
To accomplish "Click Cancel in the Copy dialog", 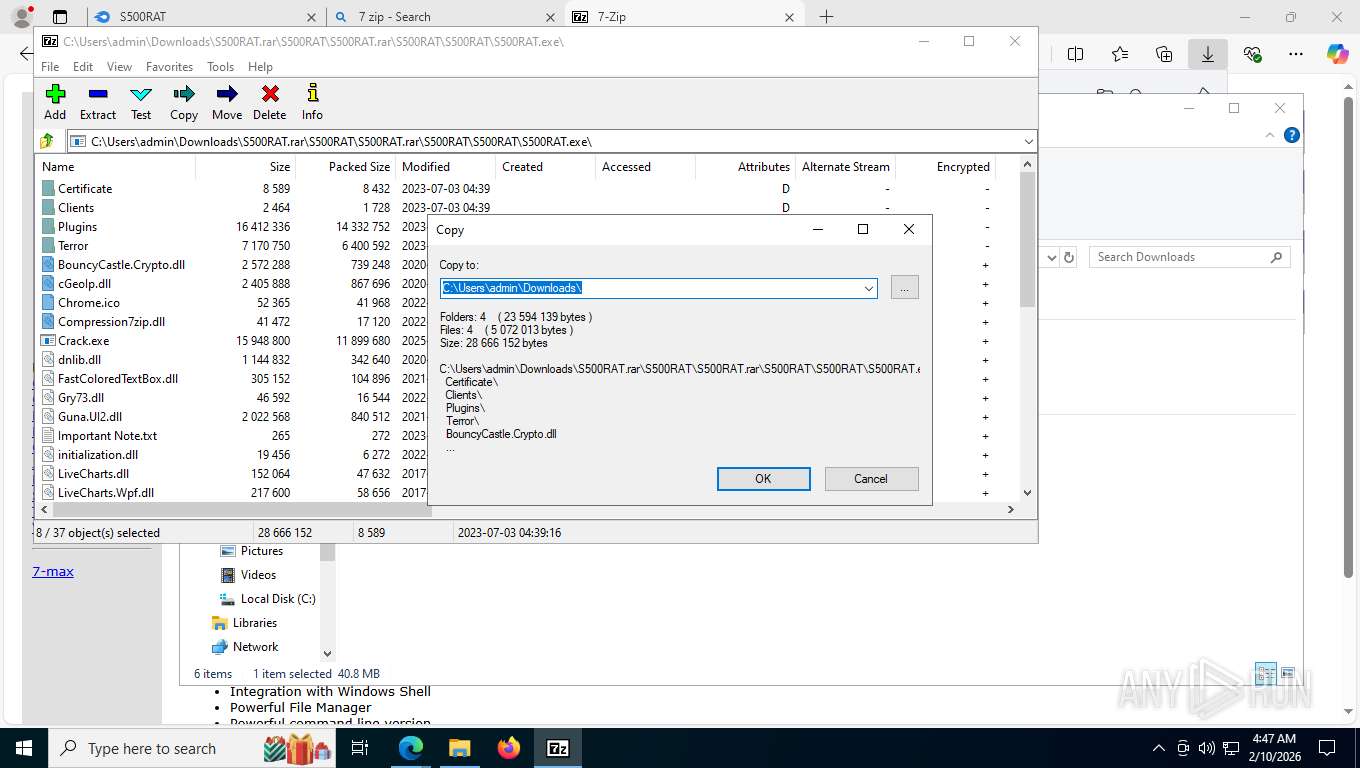I will pyautogui.click(x=871, y=479).
